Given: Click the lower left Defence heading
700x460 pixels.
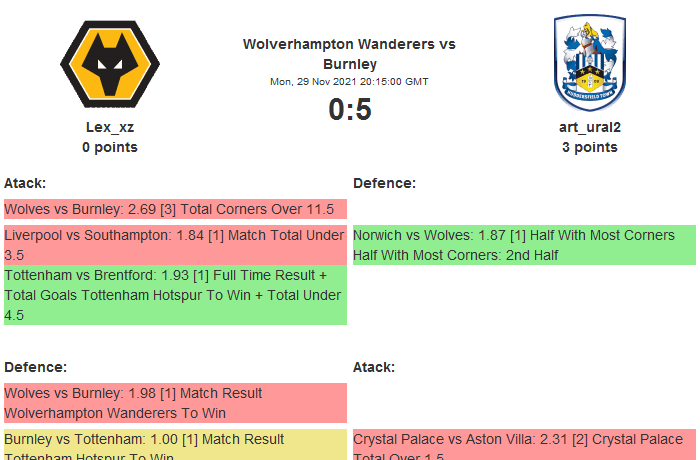Looking at the screenshot, I should [35, 367].
